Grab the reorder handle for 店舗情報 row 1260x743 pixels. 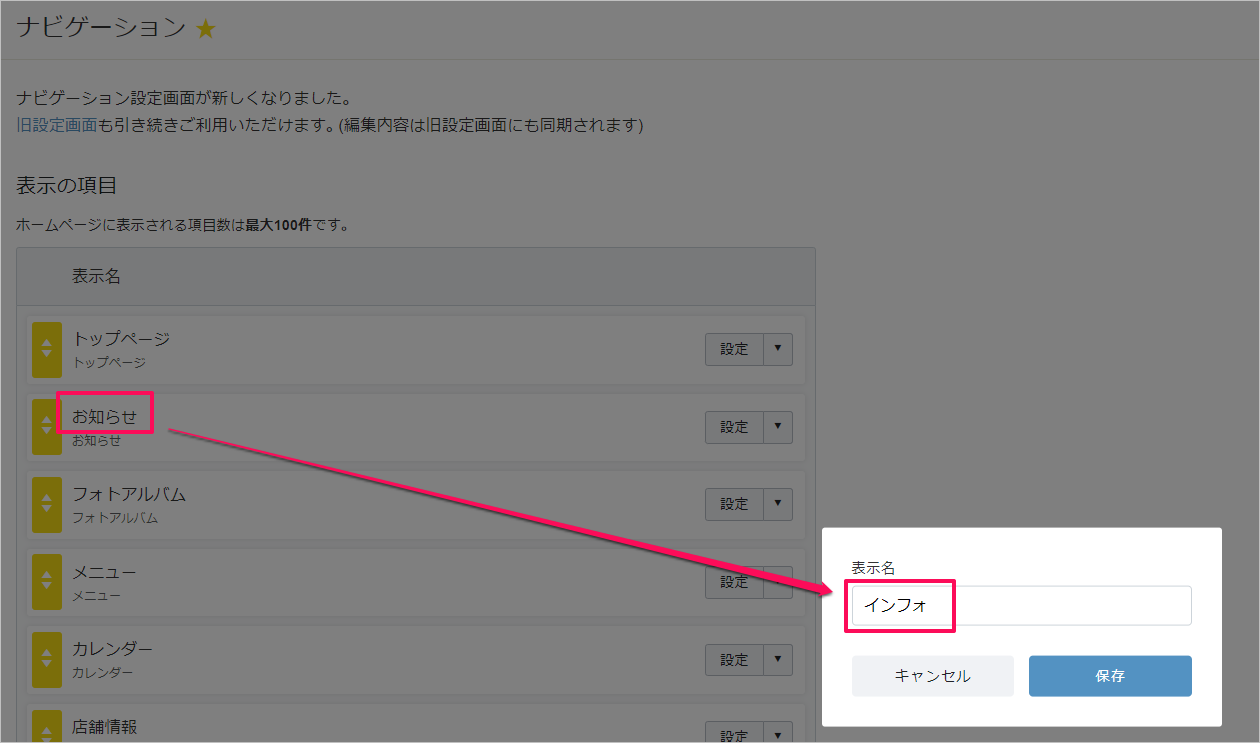47,727
